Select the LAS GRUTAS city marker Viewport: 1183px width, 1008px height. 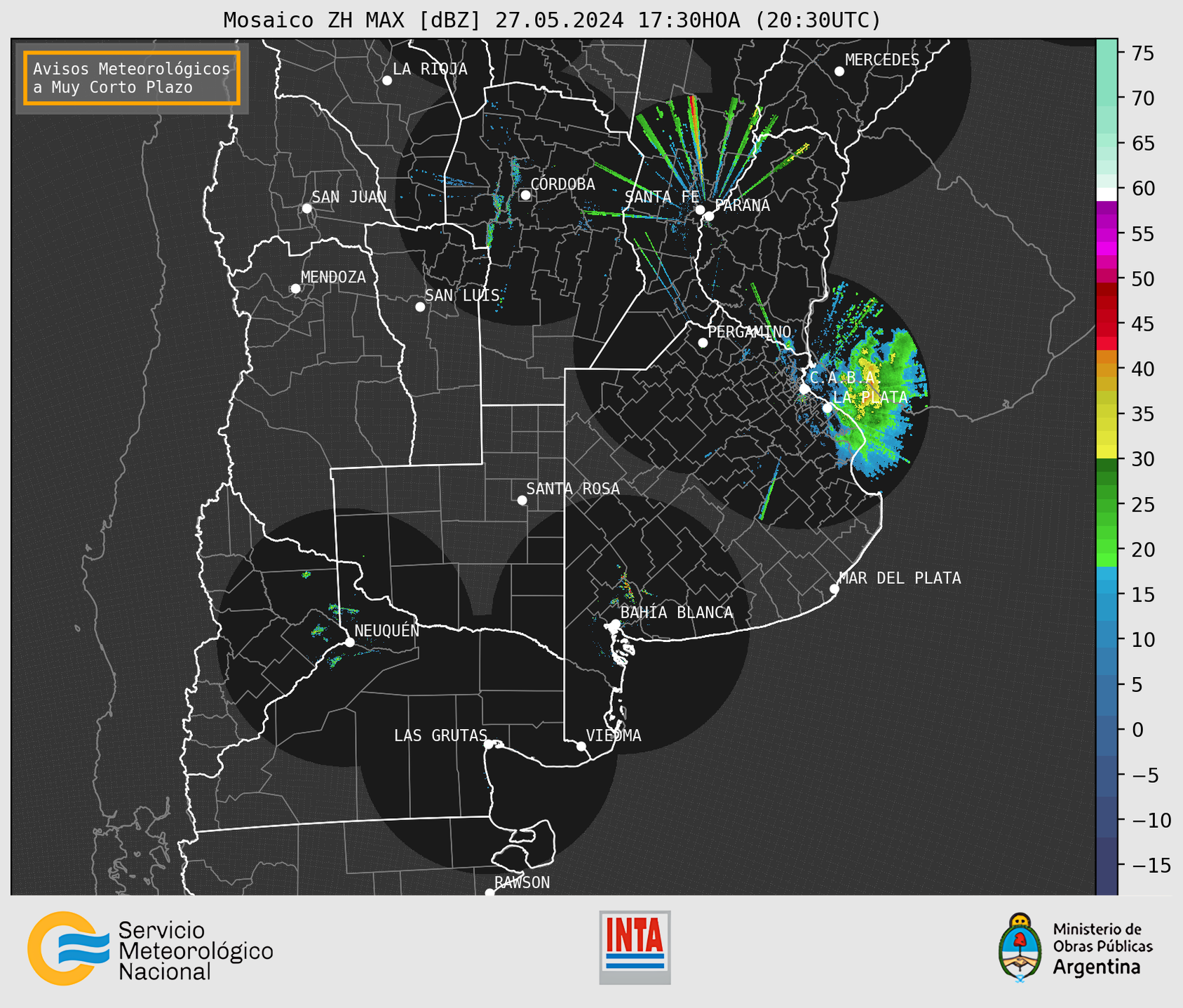point(489,744)
